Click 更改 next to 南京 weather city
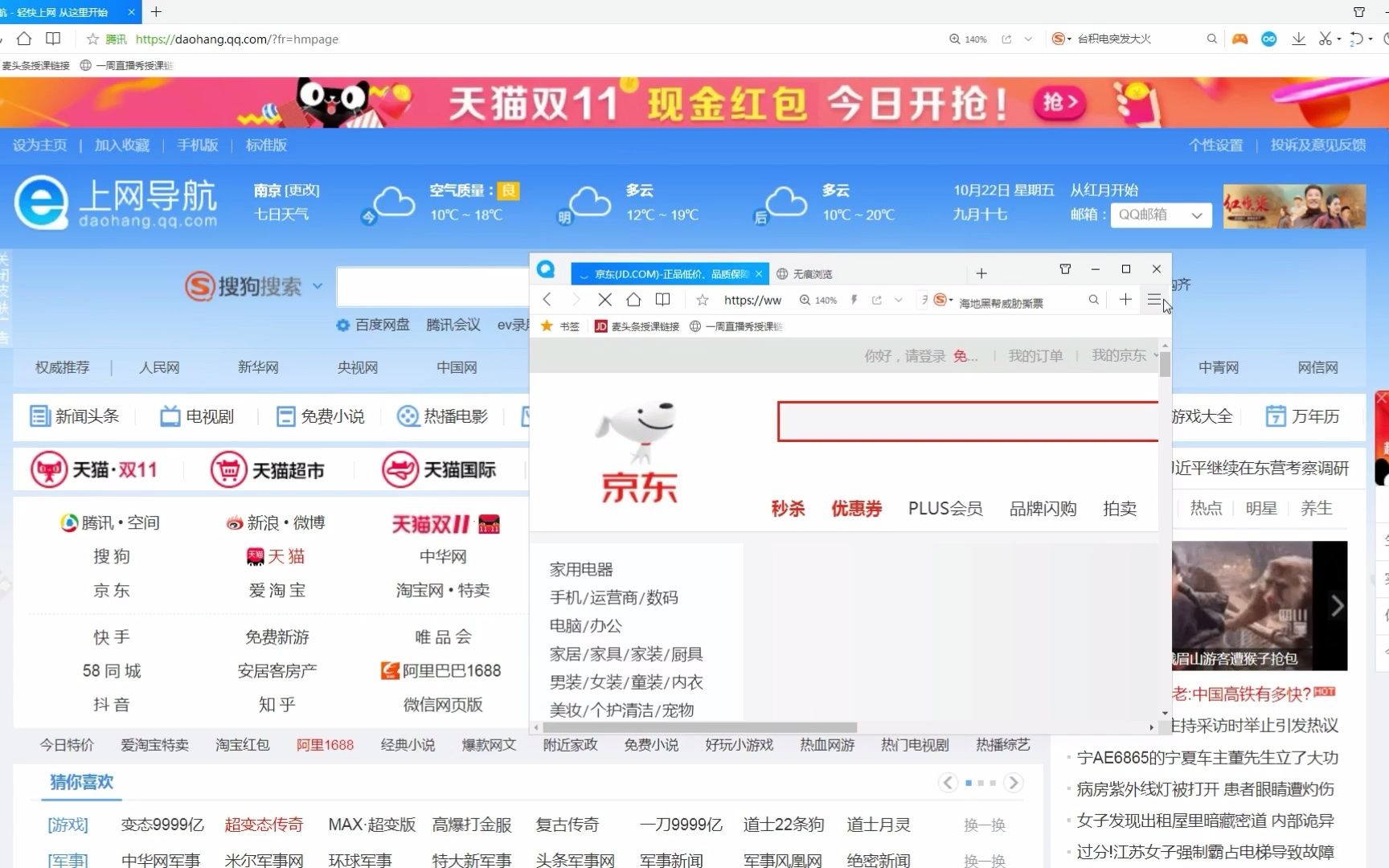 (301, 190)
